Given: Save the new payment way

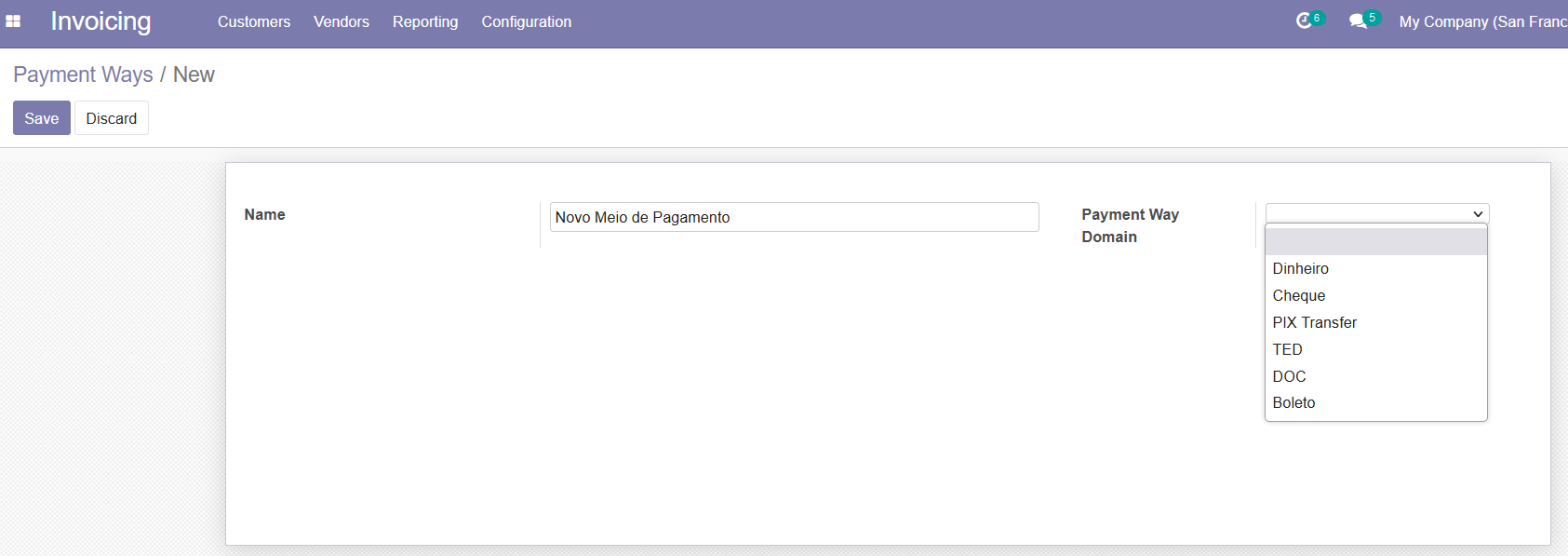Looking at the screenshot, I should (x=42, y=118).
